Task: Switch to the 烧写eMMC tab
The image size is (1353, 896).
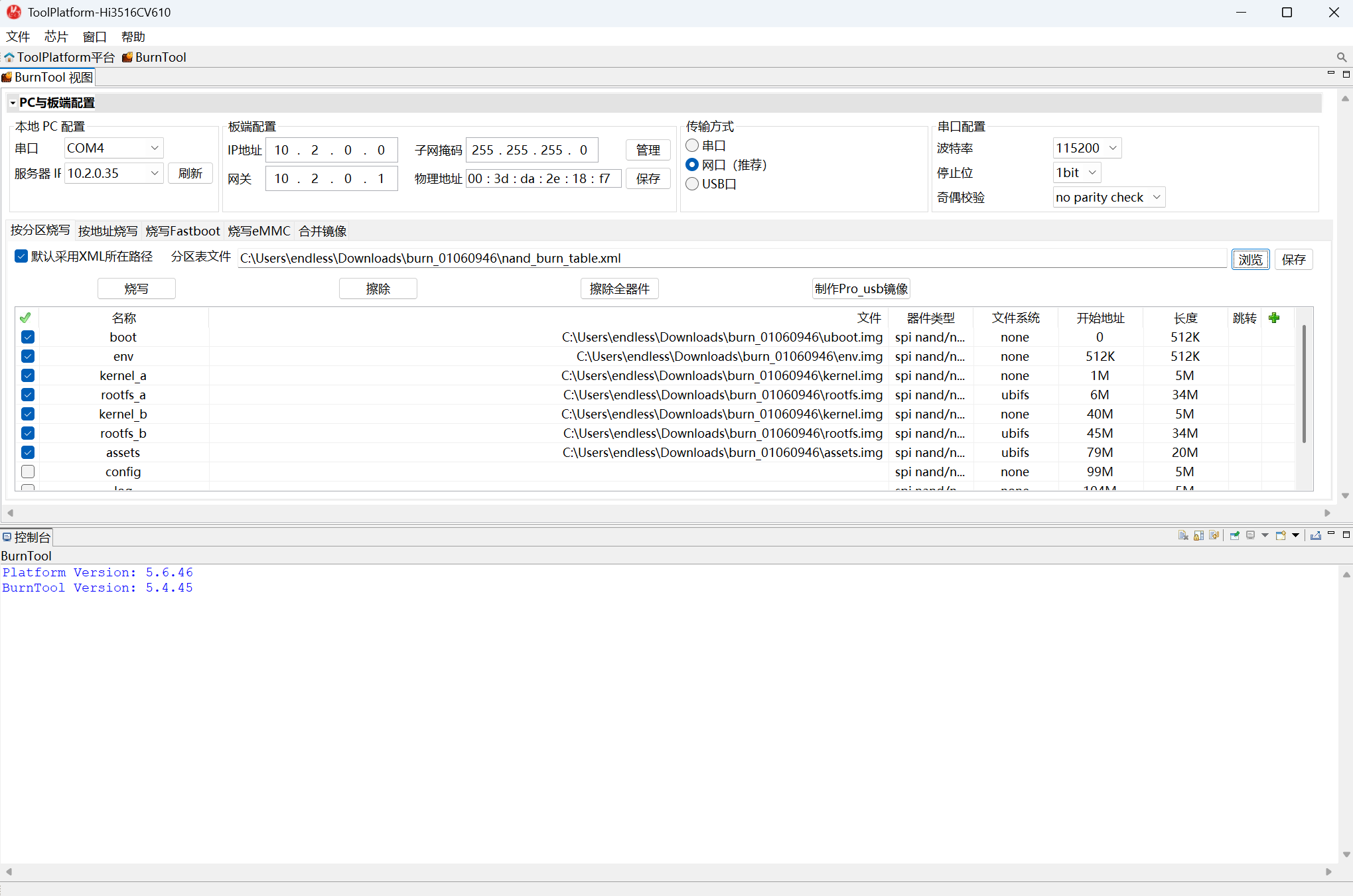Action: tap(259, 231)
